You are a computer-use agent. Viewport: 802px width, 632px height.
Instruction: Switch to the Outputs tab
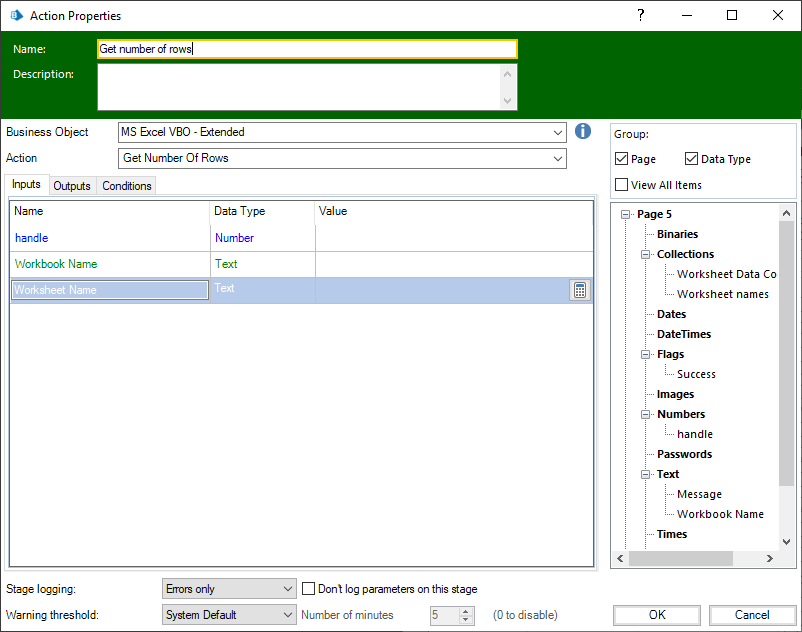(x=72, y=186)
